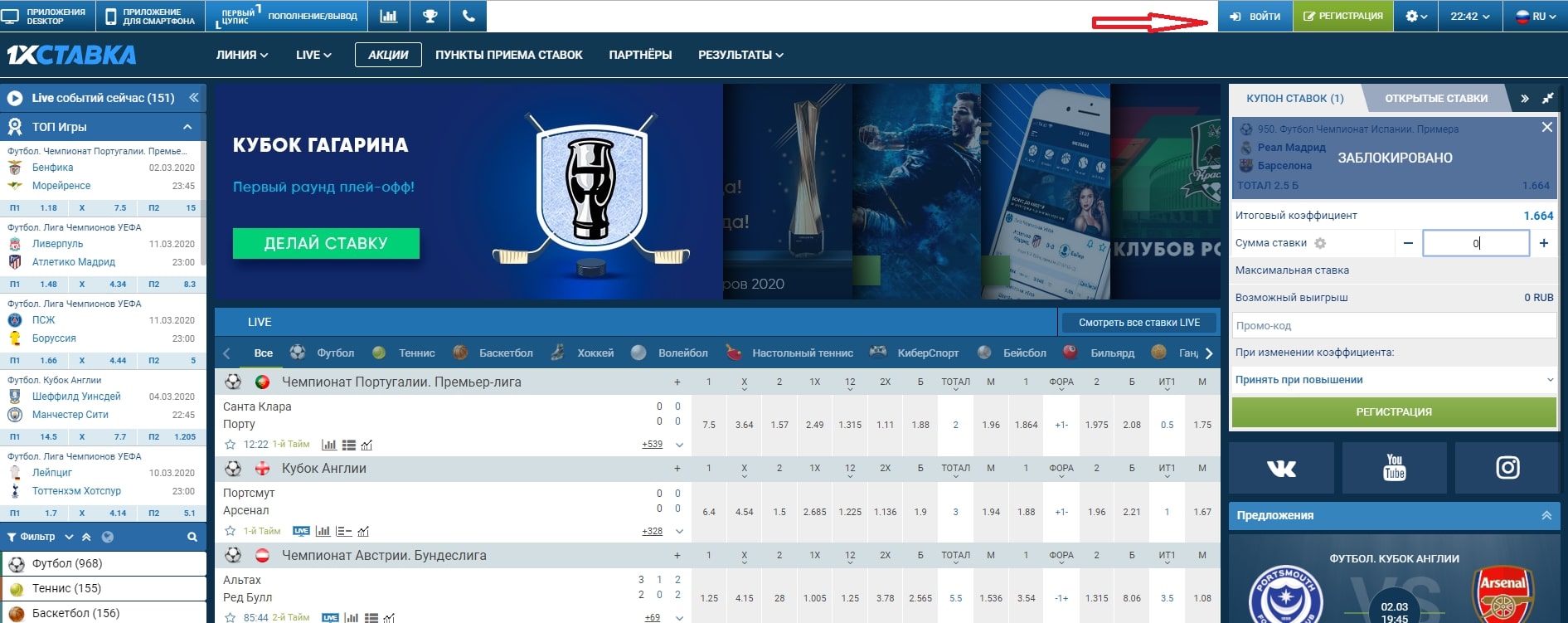Open stake settings gear beside Сумма ставки

[x=1320, y=243]
